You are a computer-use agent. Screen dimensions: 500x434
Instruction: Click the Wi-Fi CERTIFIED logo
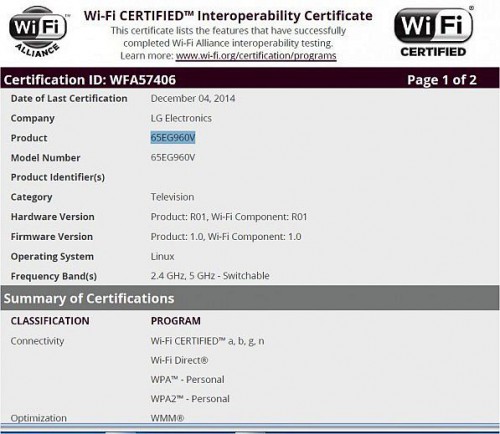(433, 32)
